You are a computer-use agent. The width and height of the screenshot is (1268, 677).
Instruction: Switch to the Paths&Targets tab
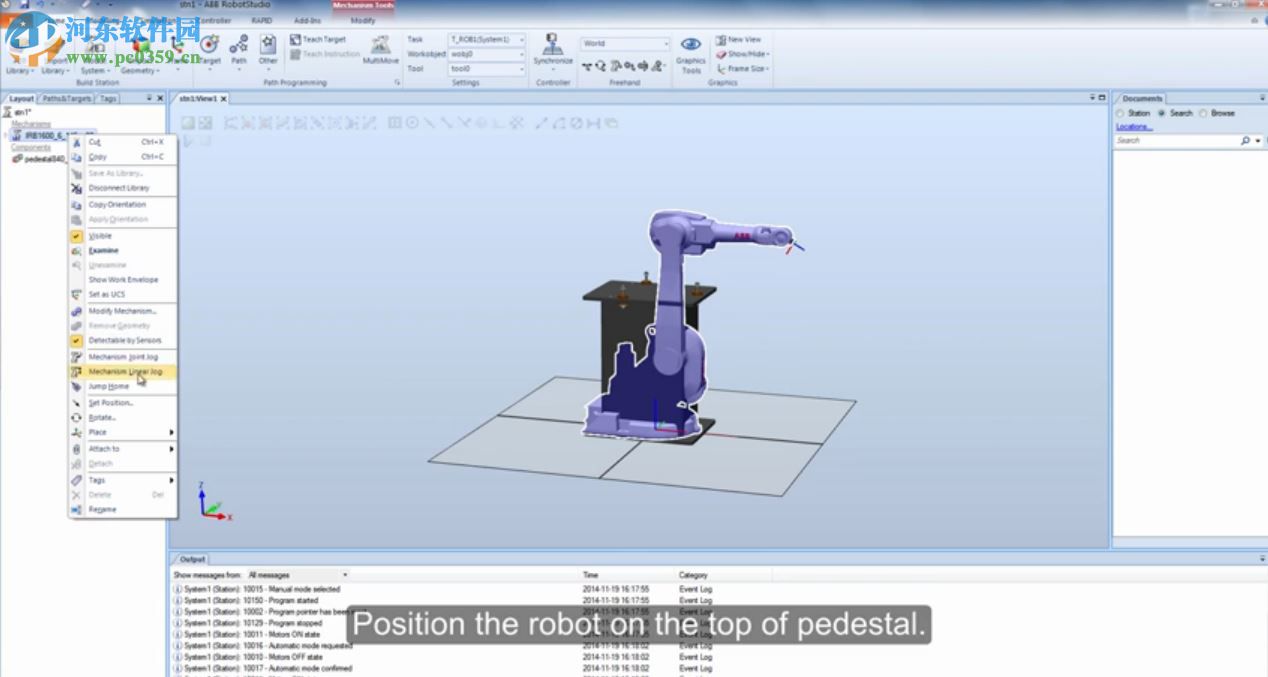tap(68, 98)
